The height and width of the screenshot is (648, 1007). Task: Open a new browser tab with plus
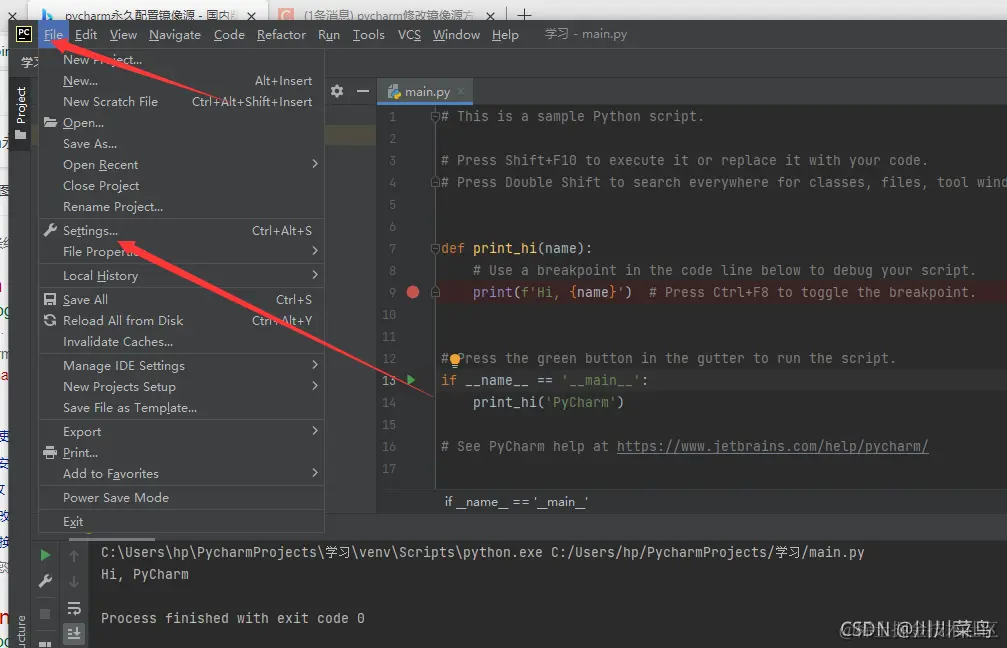[x=524, y=14]
